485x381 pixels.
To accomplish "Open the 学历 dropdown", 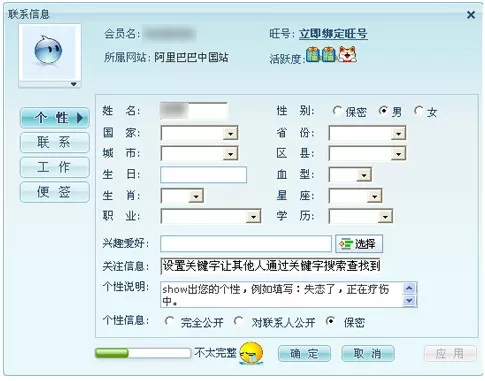I will coord(361,216).
